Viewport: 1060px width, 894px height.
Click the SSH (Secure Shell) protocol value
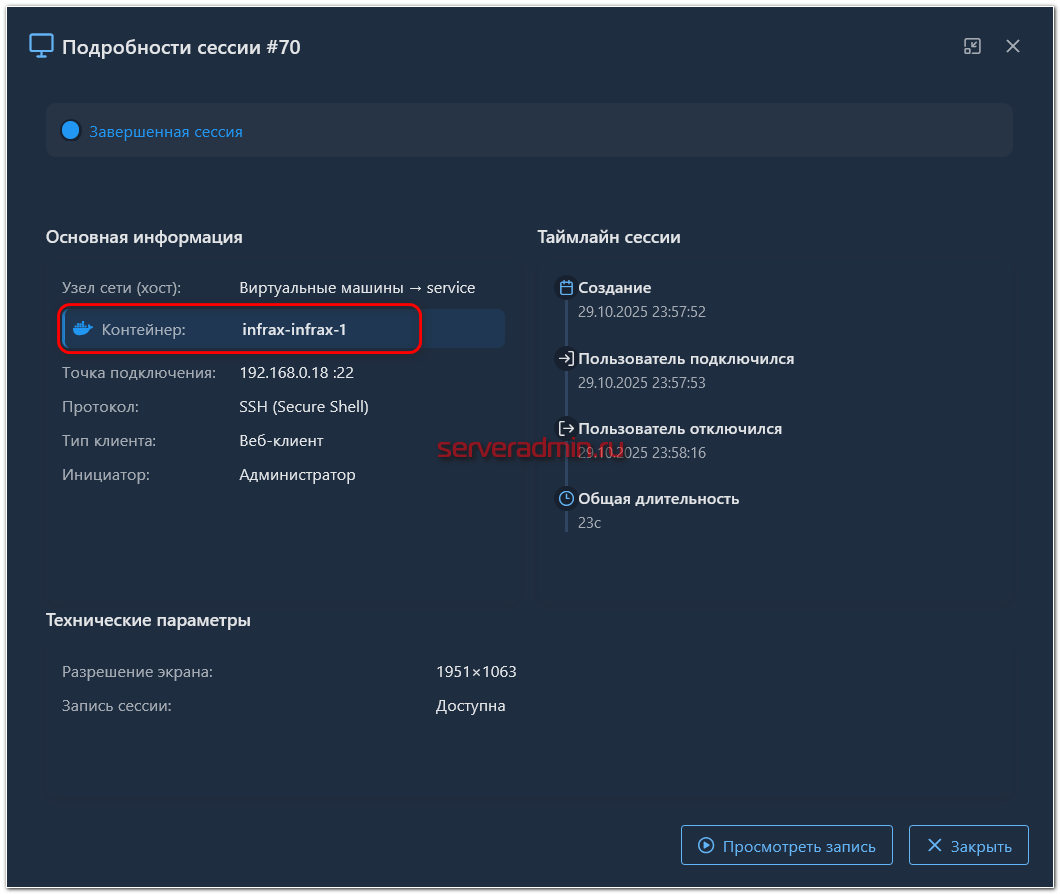pyautogui.click(x=304, y=407)
